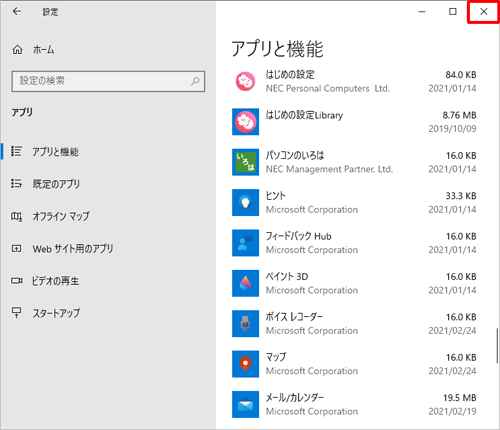Click the アプリ section label in sidebar

22,112
